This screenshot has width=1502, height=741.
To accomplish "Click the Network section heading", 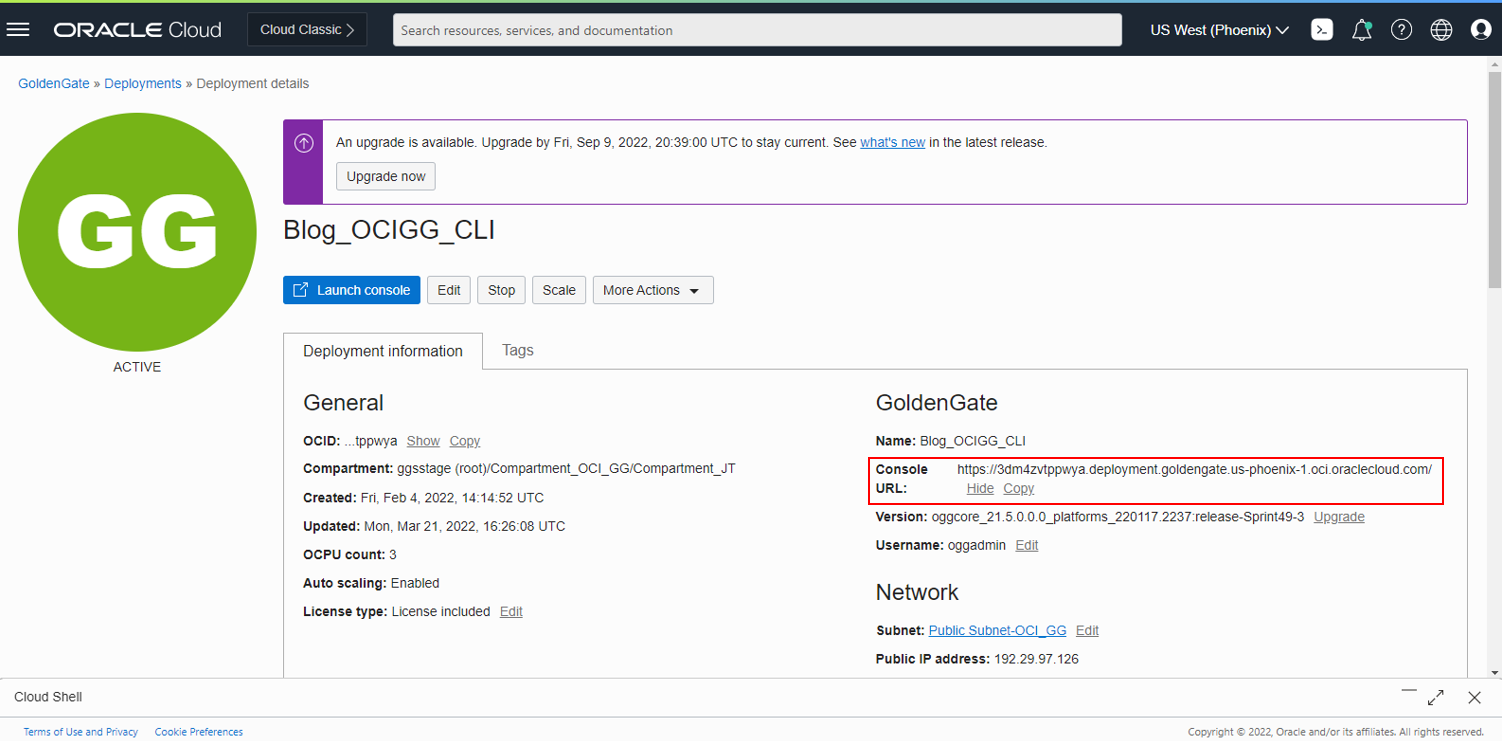I will click(917, 592).
